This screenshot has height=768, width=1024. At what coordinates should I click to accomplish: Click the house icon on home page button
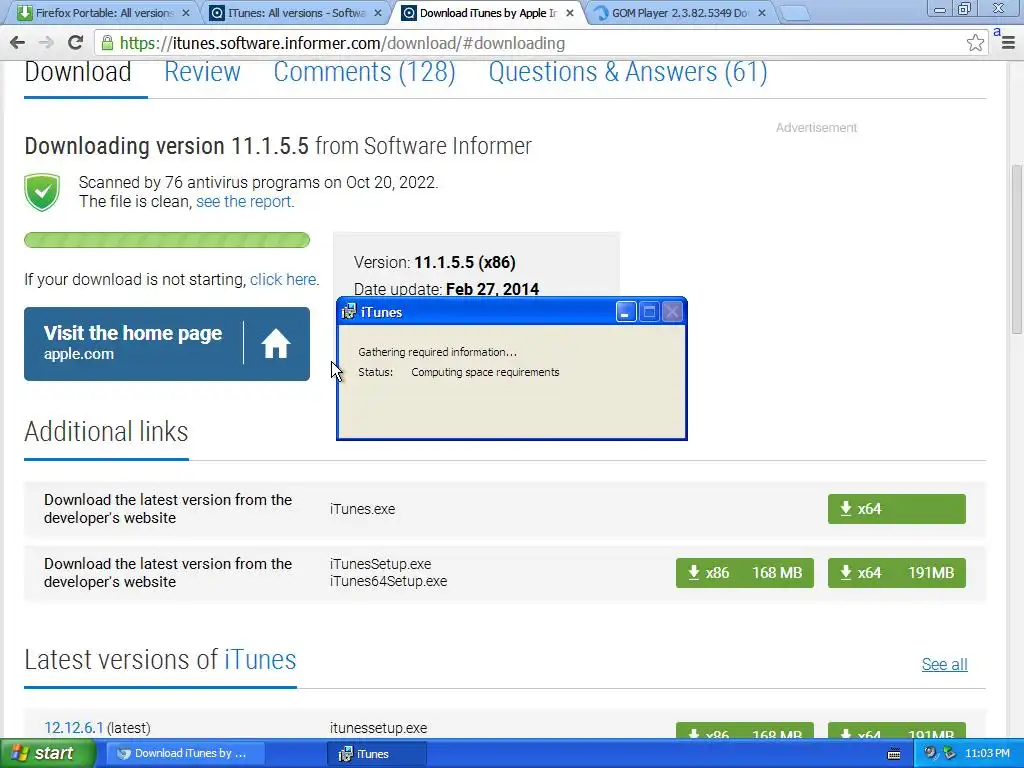pyautogui.click(x=276, y=344)
